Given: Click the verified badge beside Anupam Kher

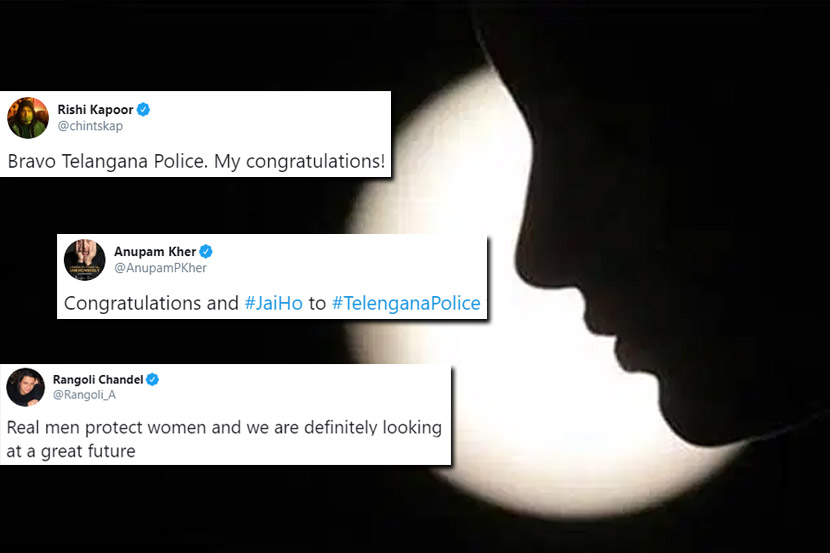Looking at the screenshot, I should coord(206,251).
